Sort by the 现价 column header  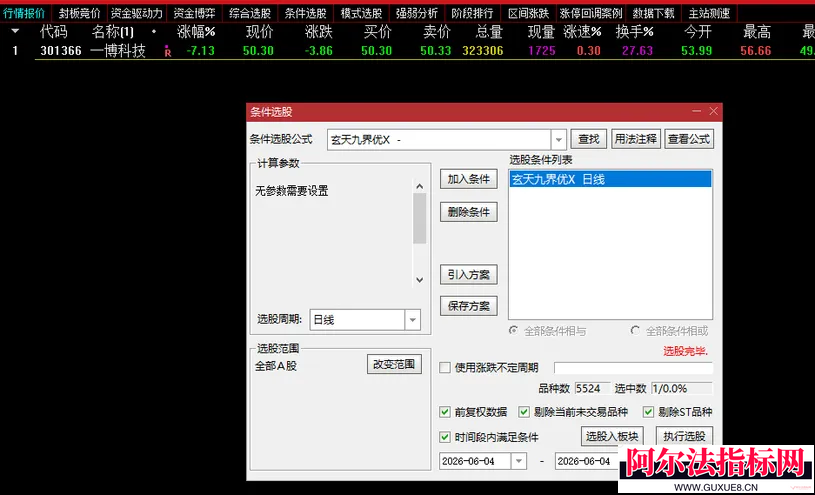point(259,32)
